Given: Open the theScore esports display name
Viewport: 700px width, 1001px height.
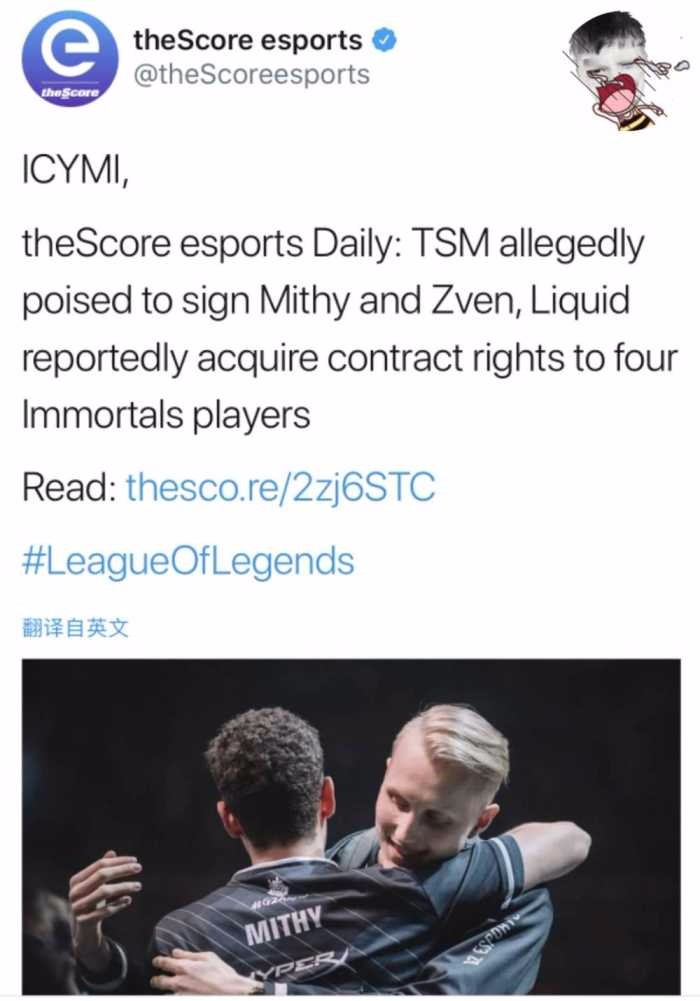Looking at the screenshot, I should click(x=248, y=41).
